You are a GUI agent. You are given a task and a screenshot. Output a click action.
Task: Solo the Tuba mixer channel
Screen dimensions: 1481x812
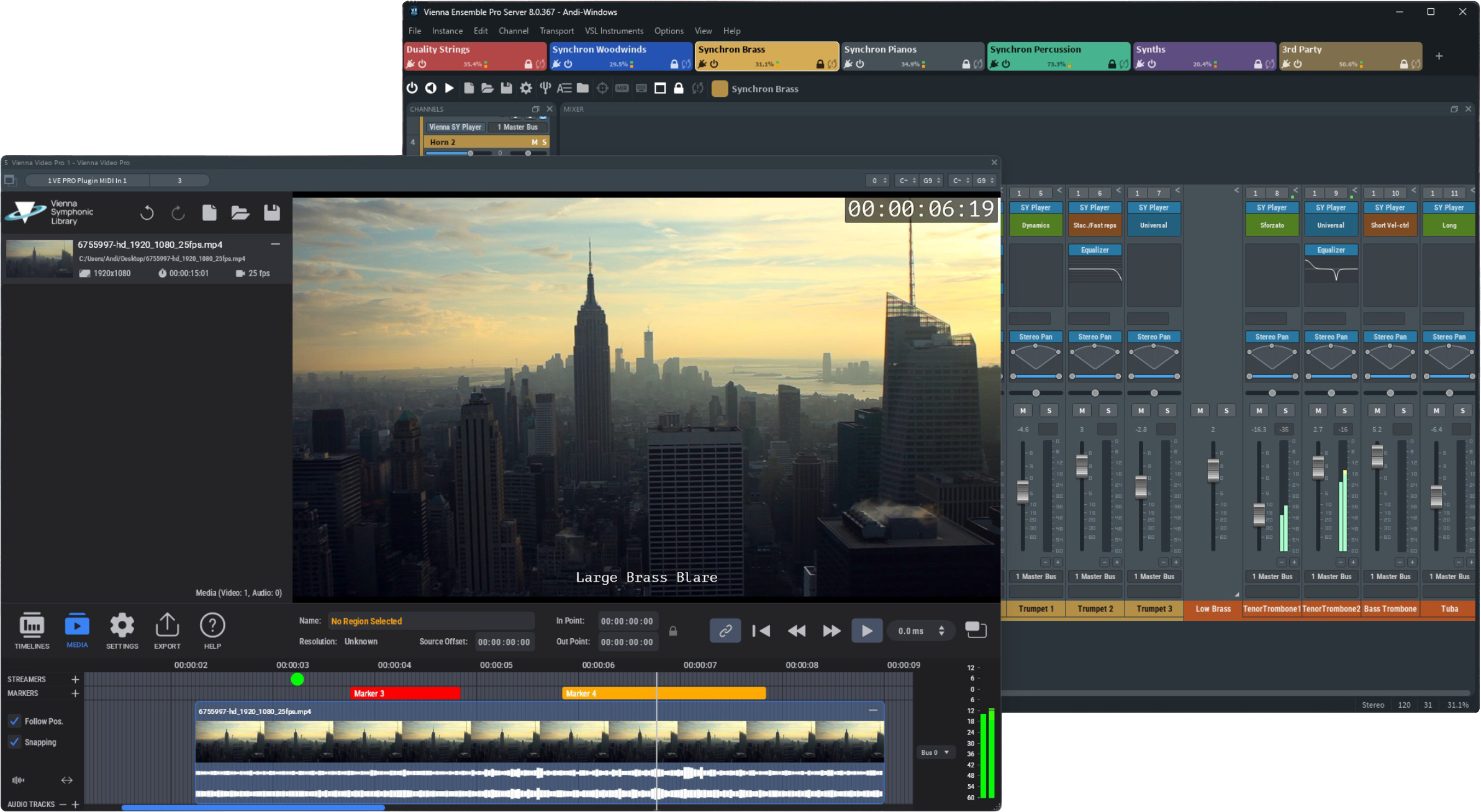pos(1462,410)
